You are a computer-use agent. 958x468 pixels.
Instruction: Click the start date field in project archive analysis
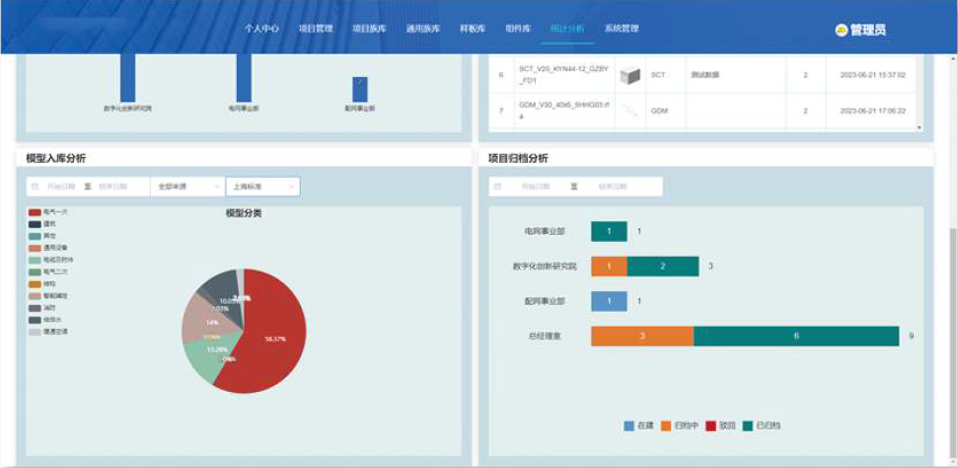coord(535,186)
